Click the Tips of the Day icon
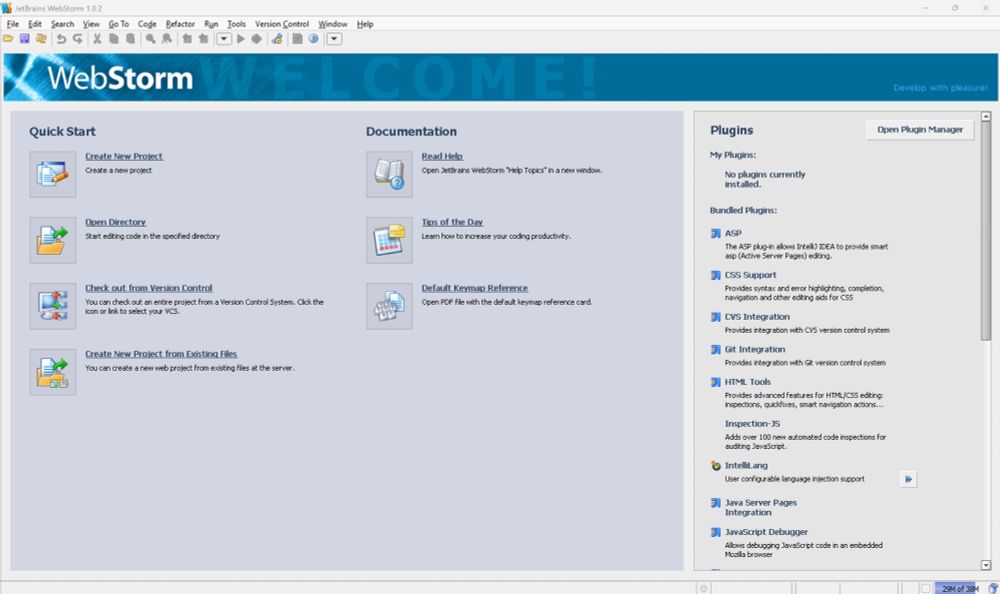 tap(389, 240)
